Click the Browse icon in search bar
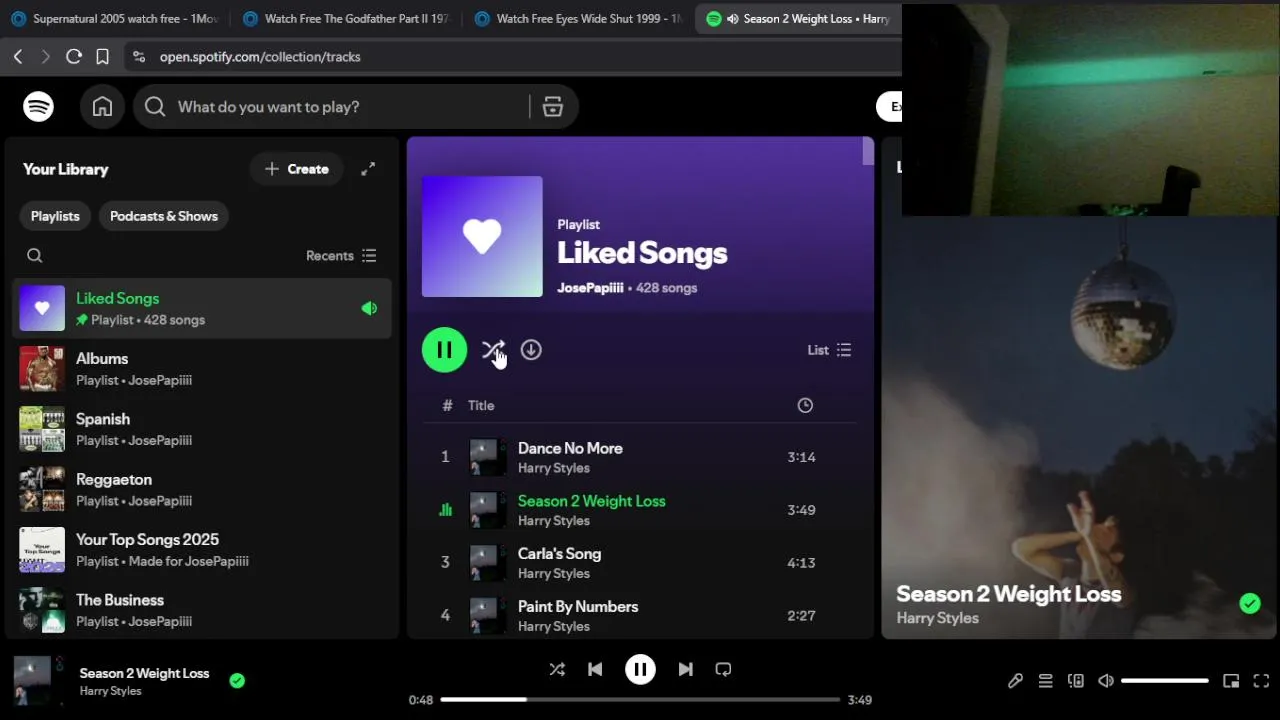This screenshot has height=720, width=1280. tap(552, 107)
